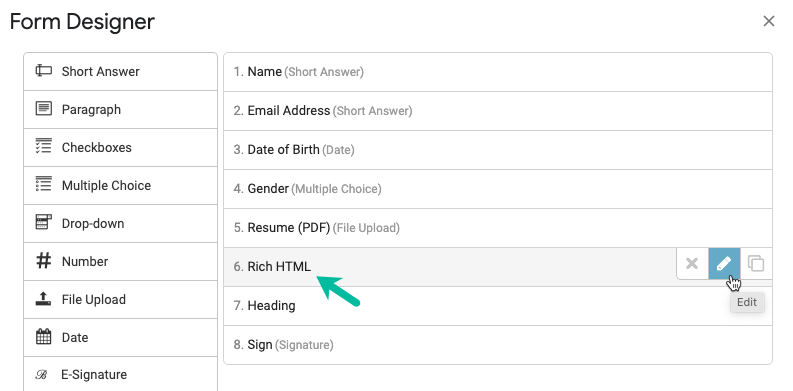Select the Sign signature question row

point(498,345)
